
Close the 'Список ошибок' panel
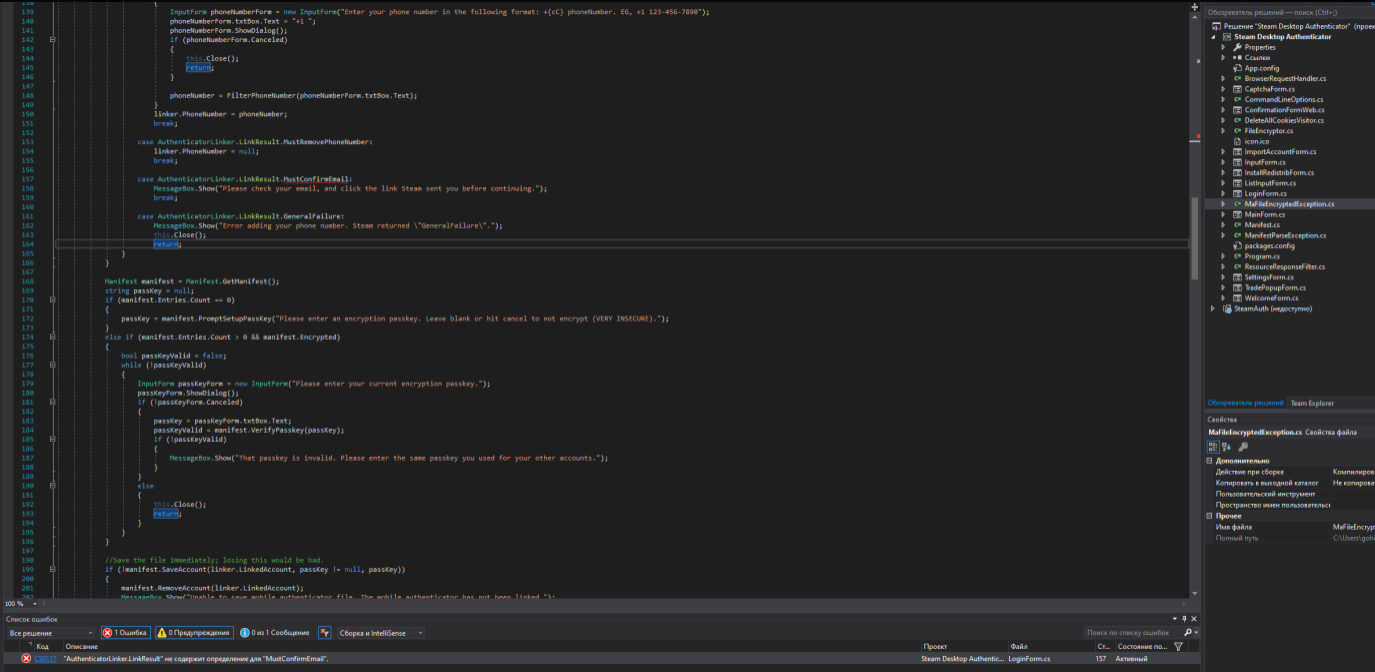1194,620
